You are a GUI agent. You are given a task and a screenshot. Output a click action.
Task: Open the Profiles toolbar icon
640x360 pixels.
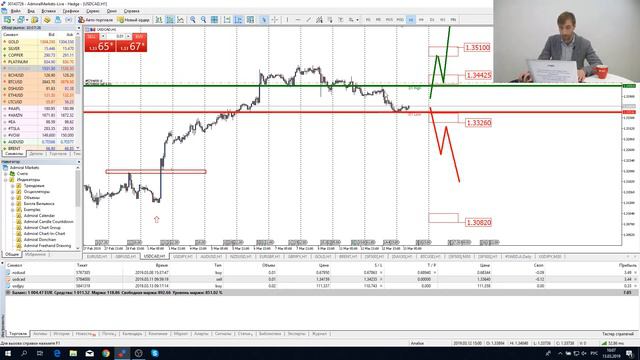coord(20,20)
